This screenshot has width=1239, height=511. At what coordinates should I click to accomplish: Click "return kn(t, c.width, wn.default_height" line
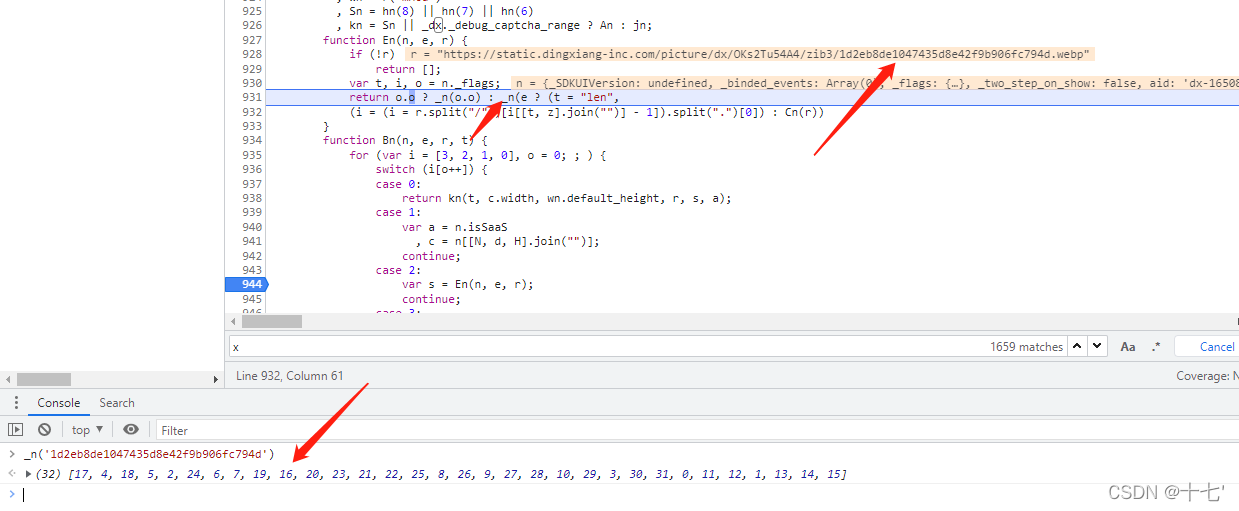tap(566, 198)
